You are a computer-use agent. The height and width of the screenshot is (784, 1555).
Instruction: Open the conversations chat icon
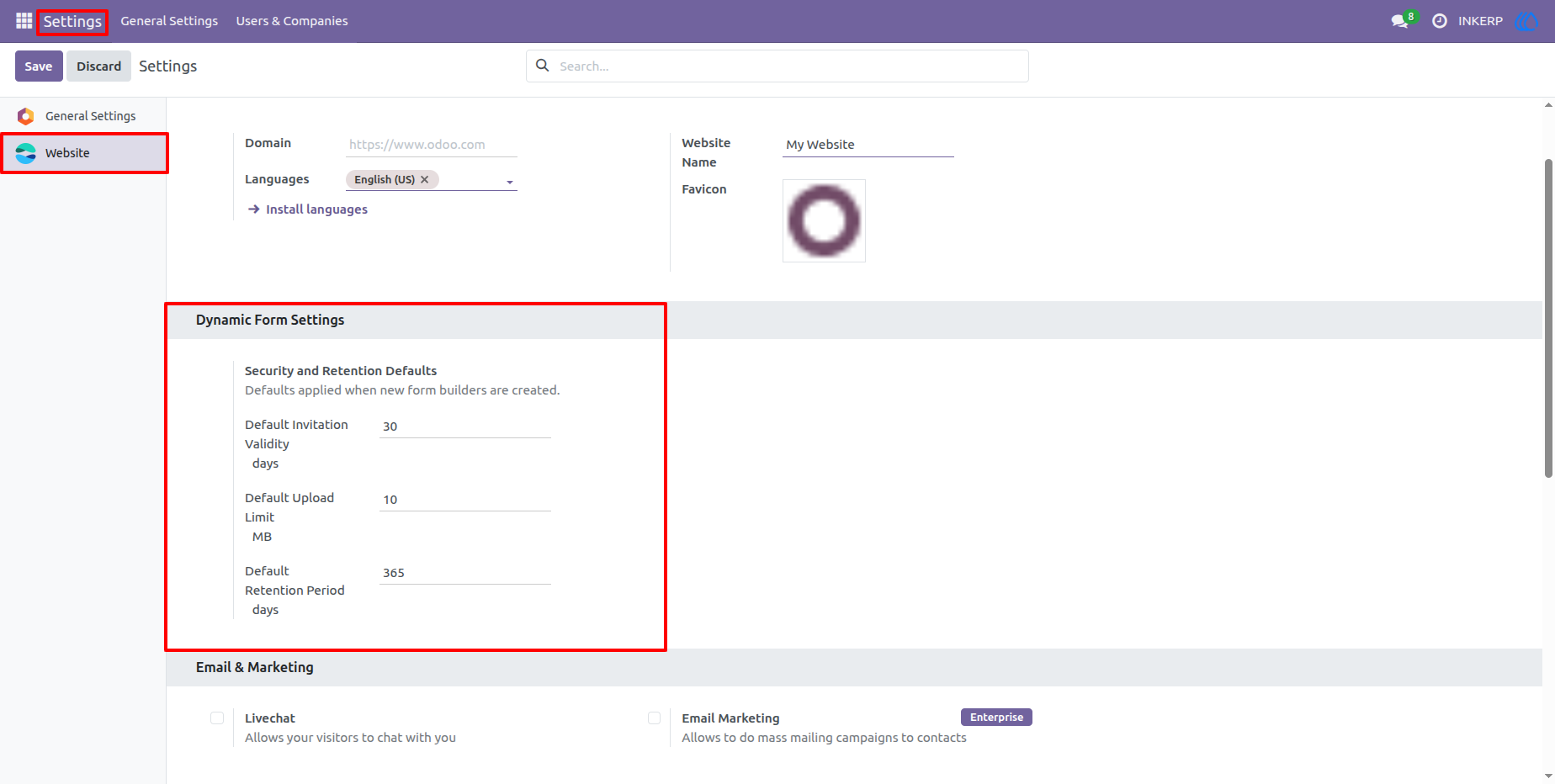[1401, 21]
